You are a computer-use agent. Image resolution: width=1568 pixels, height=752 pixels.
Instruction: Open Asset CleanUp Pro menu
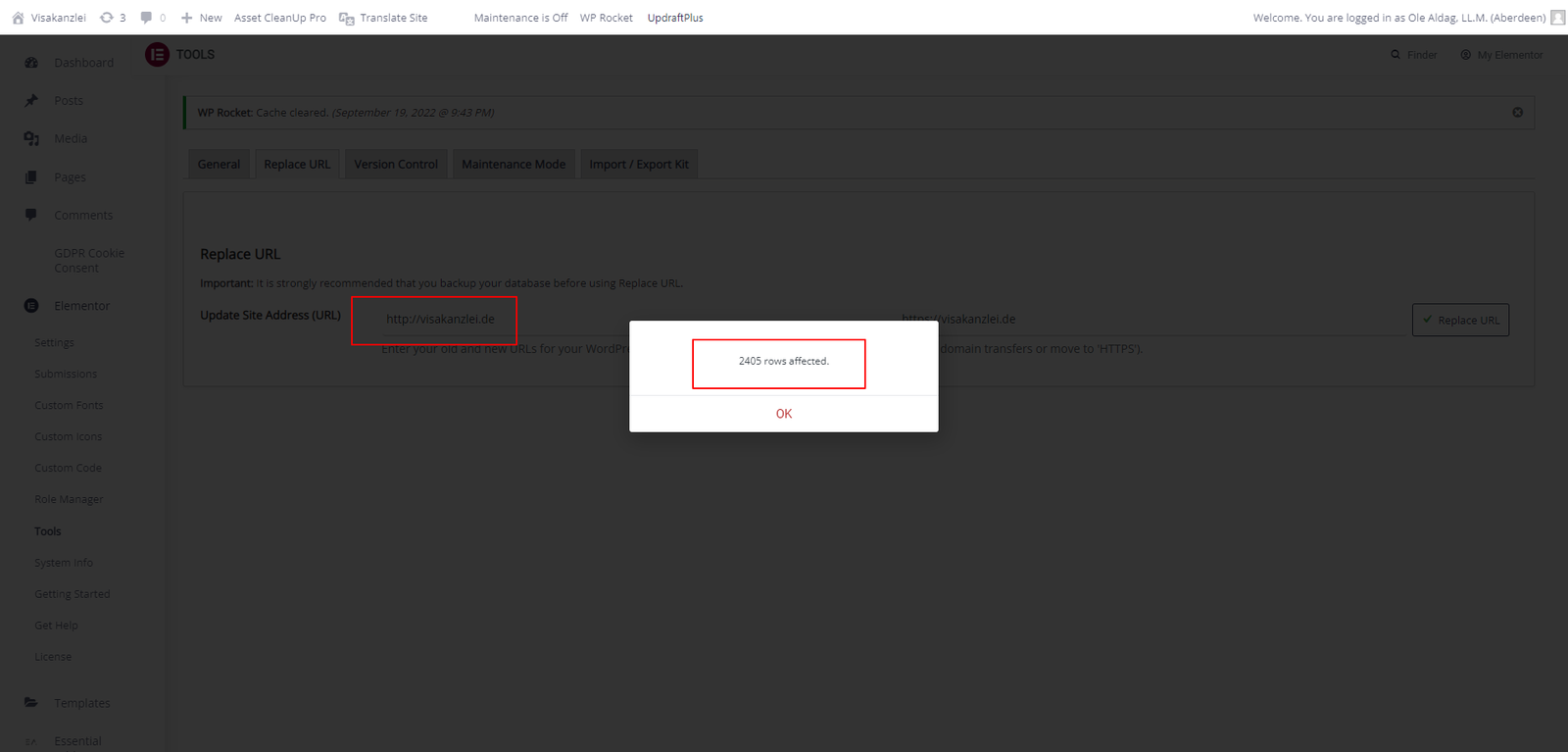[x=280, y=18]
